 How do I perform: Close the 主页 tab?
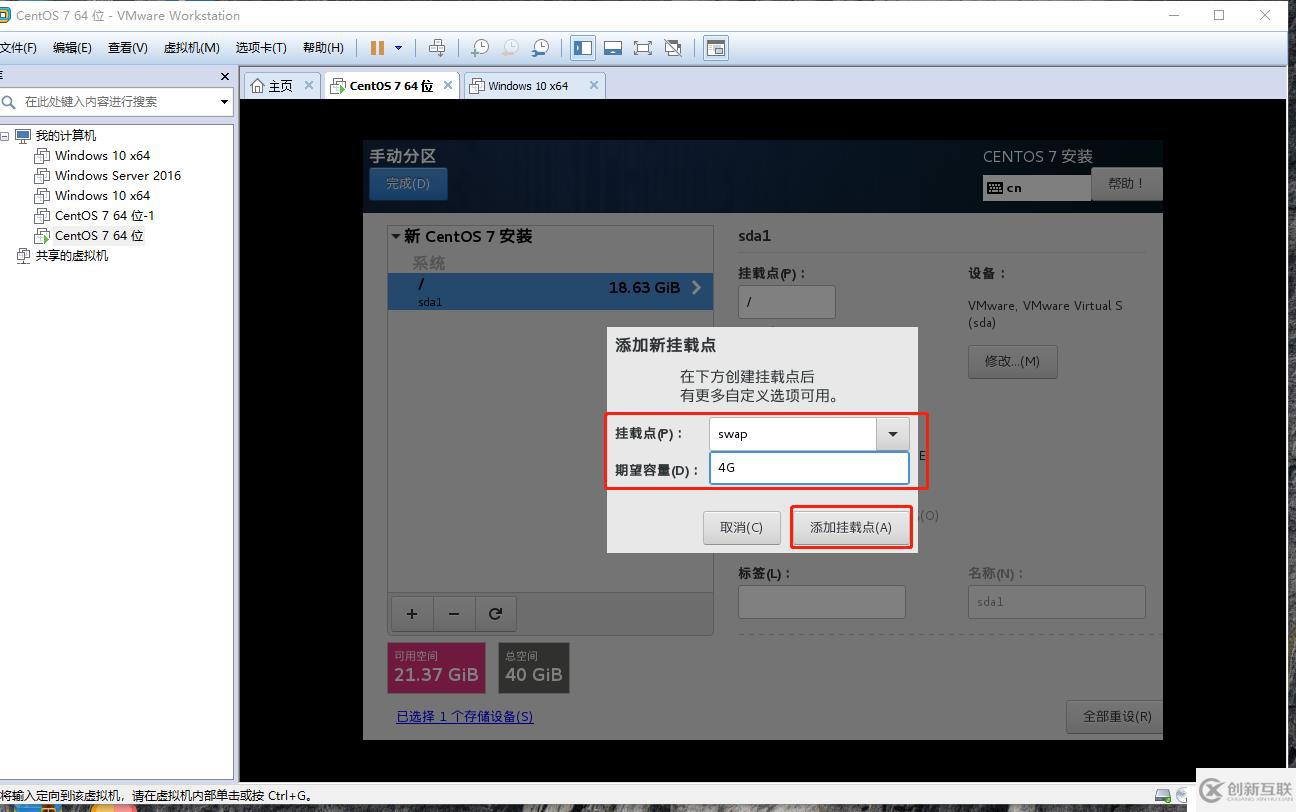pos(309,85)
